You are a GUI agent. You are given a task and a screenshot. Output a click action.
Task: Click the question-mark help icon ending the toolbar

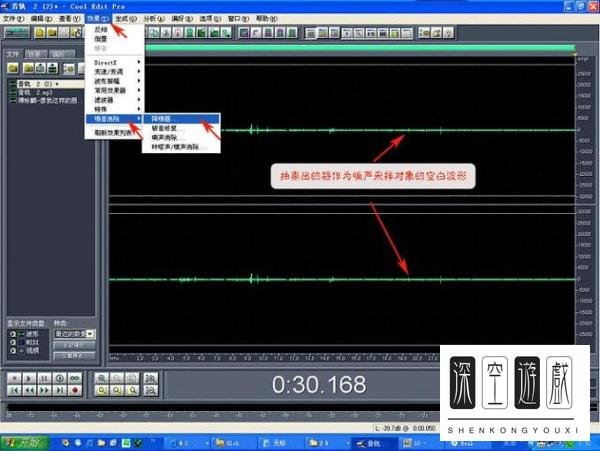(449, 33)
